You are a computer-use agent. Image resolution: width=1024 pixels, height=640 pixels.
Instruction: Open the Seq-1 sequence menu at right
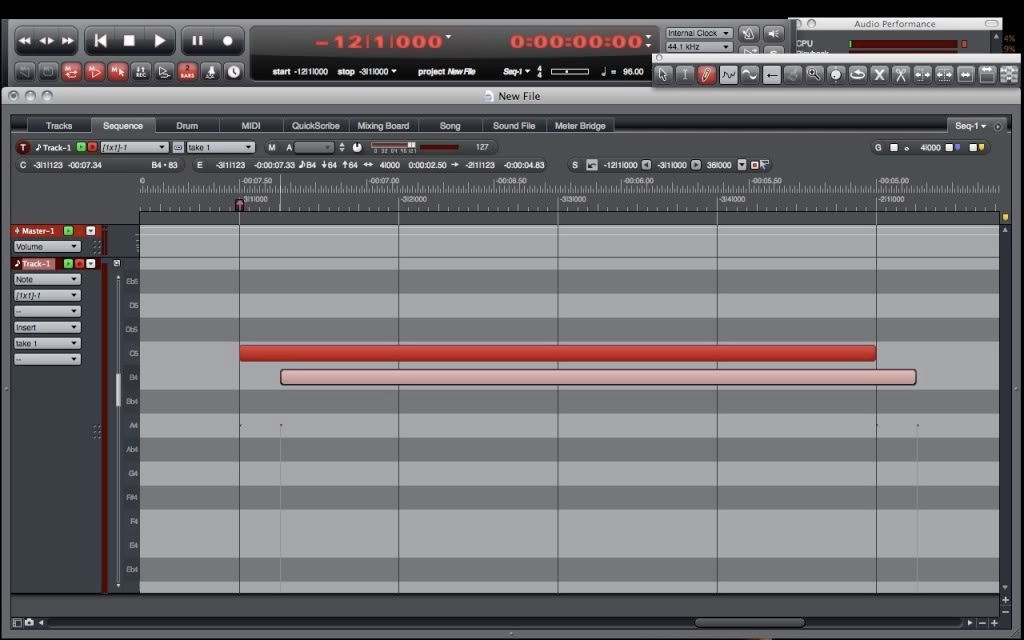(970, 125)
